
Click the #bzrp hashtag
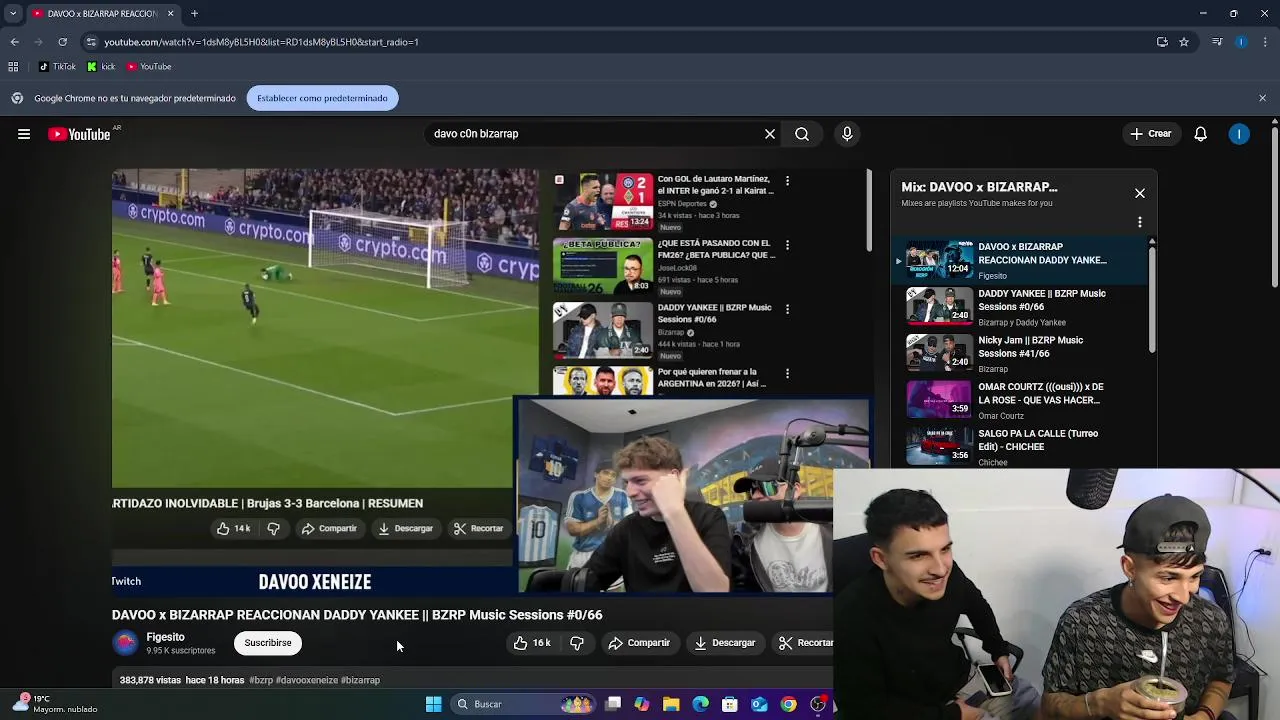pos(261,680)
